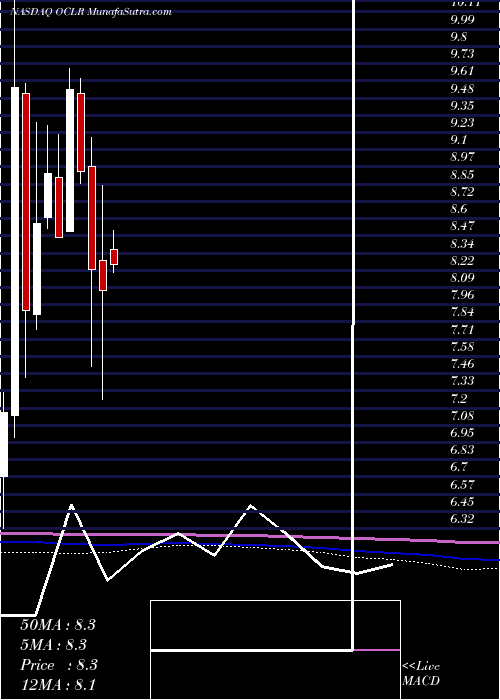Click the Price : 8.3 label
Image resolution: width=500 pixels, height=700 pixels.
tap(59, 665)
